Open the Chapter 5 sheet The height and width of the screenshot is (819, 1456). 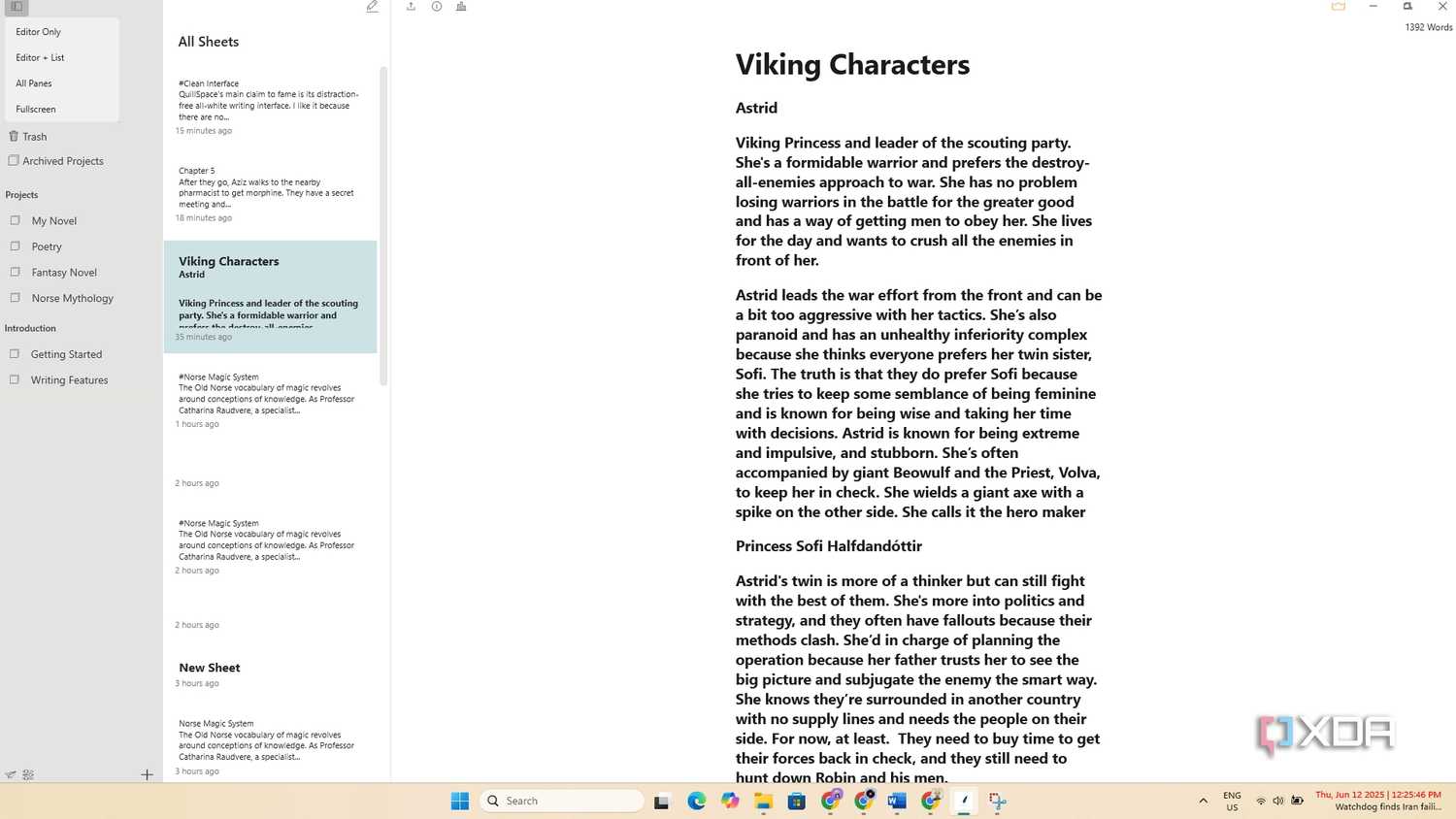point(270,194)
